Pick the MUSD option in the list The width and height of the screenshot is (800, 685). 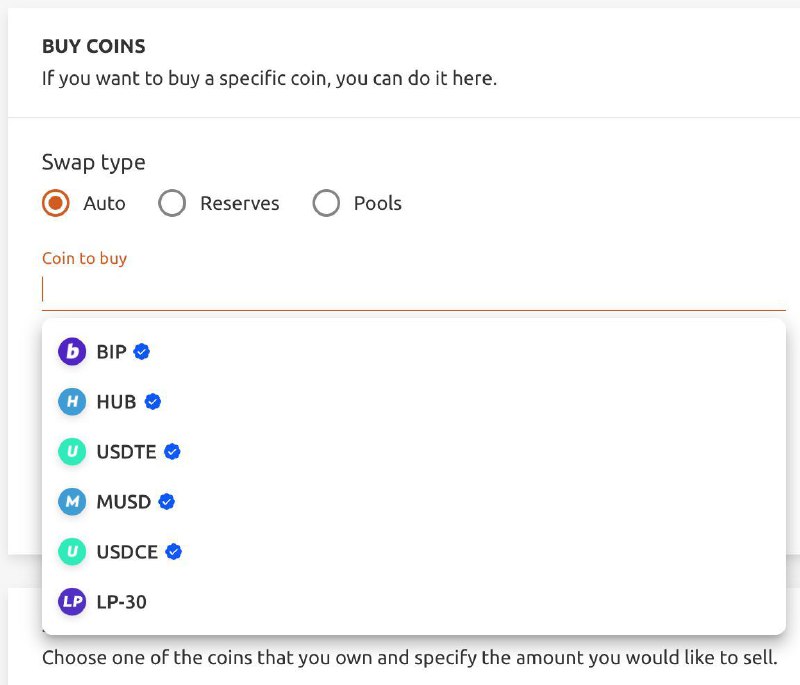click(x=414, y=501)
